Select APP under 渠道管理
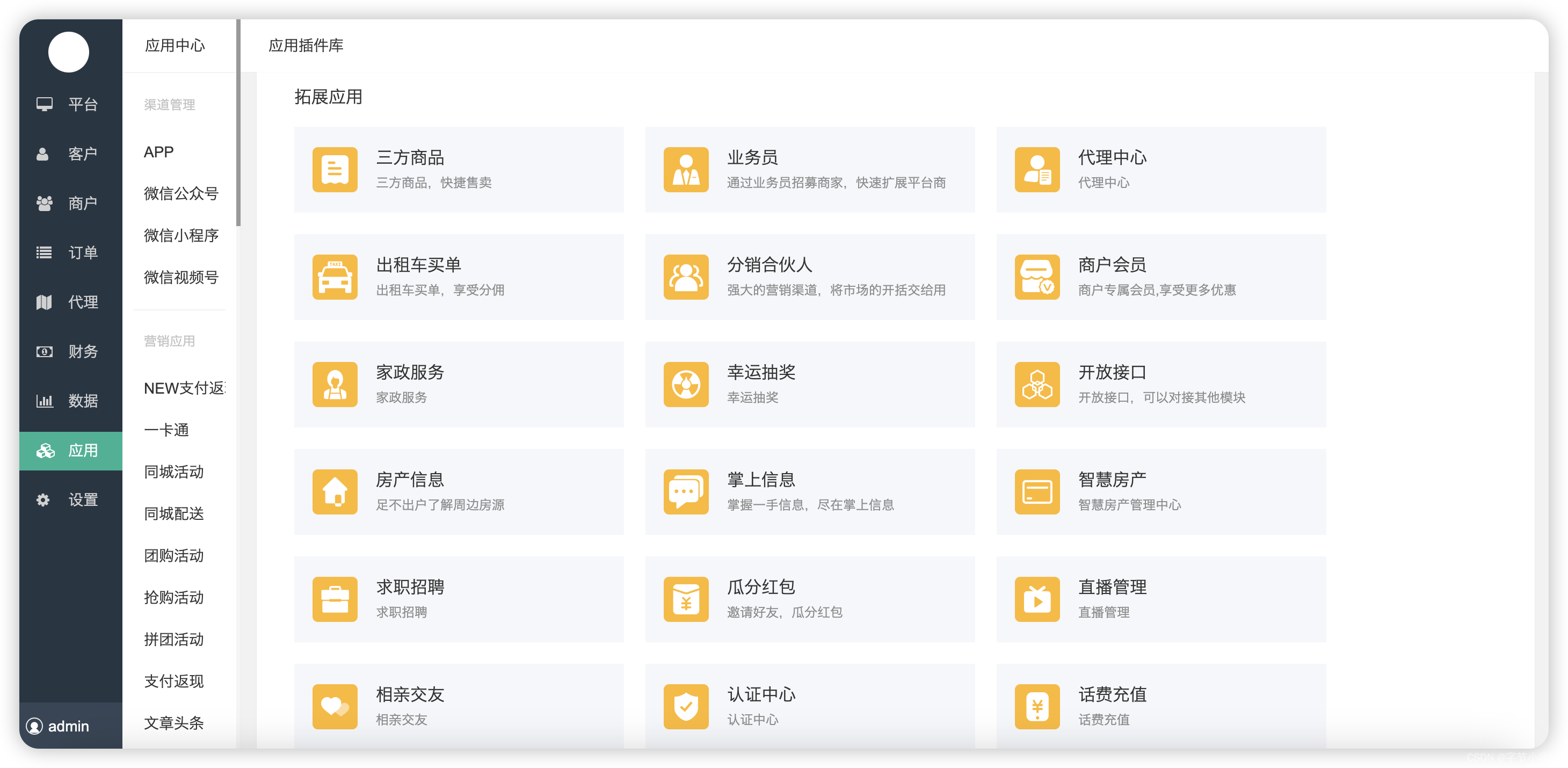The height and width of the screenshot is (768, 1568). (159, 152)
